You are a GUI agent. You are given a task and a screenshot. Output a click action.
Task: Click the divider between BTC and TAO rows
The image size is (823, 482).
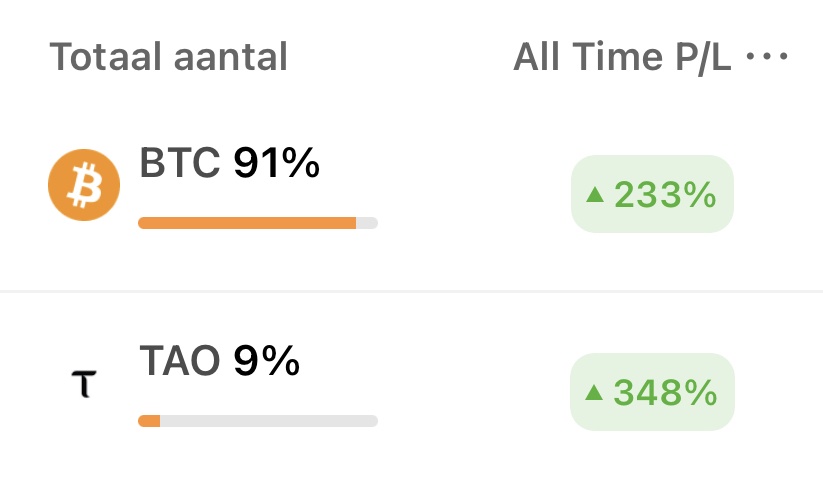point(411,291)
